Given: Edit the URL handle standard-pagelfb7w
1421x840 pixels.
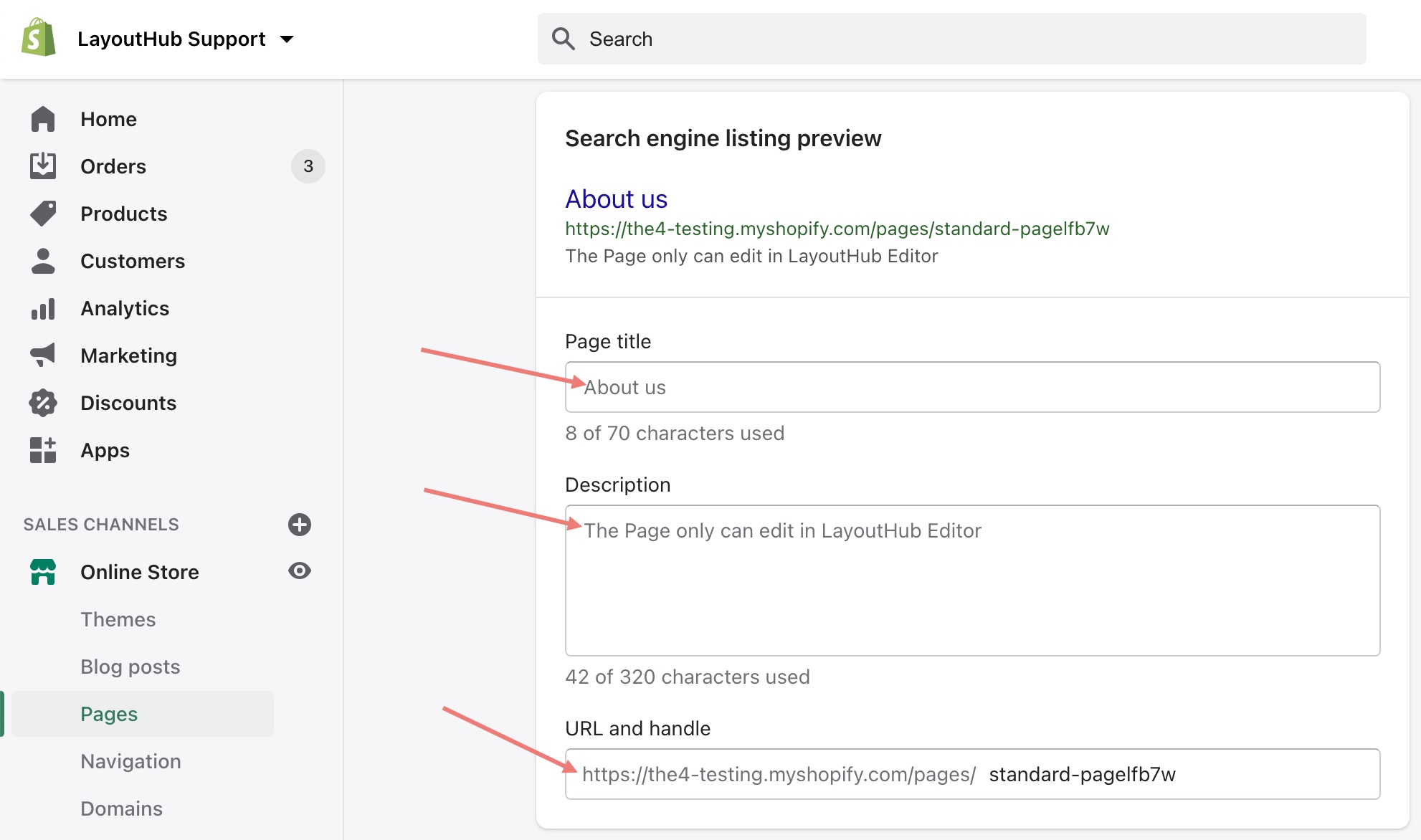Looking at the screenshot, I should click(x=1083, y=774).
